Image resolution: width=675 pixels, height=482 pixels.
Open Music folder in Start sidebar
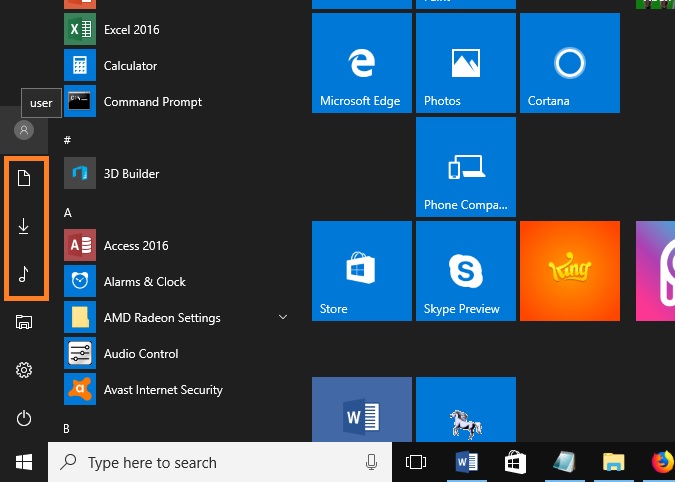pos(24,274)
